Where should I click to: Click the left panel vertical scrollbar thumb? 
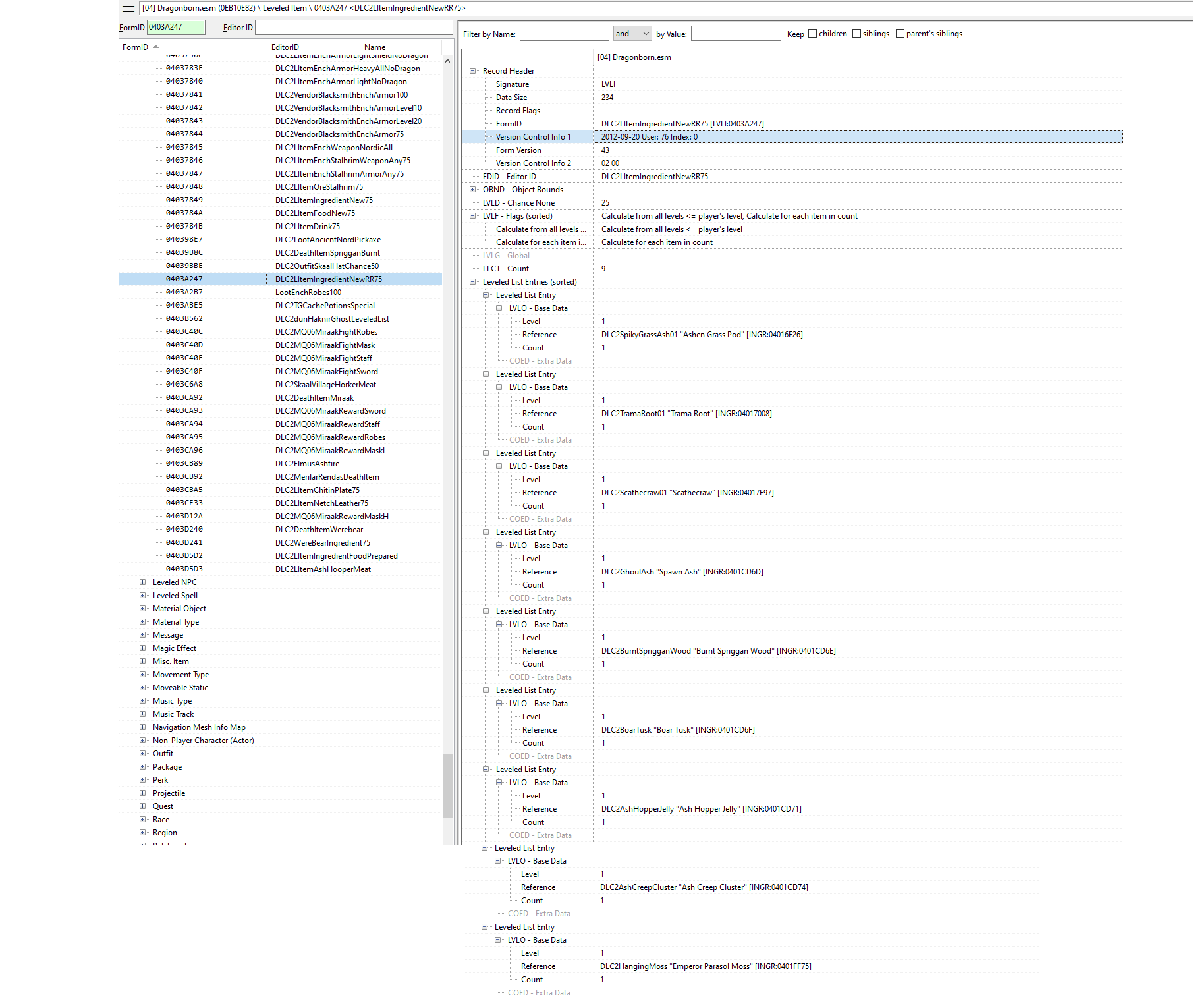[447, 786]
